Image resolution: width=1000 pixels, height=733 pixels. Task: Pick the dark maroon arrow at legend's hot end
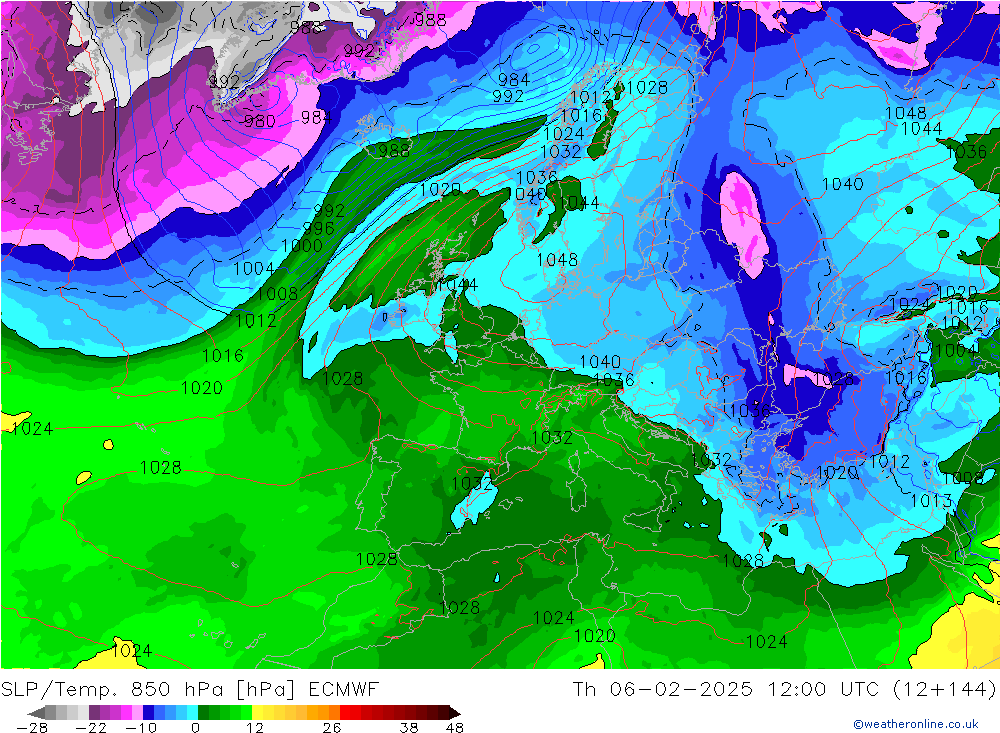[x=454, y=712]
